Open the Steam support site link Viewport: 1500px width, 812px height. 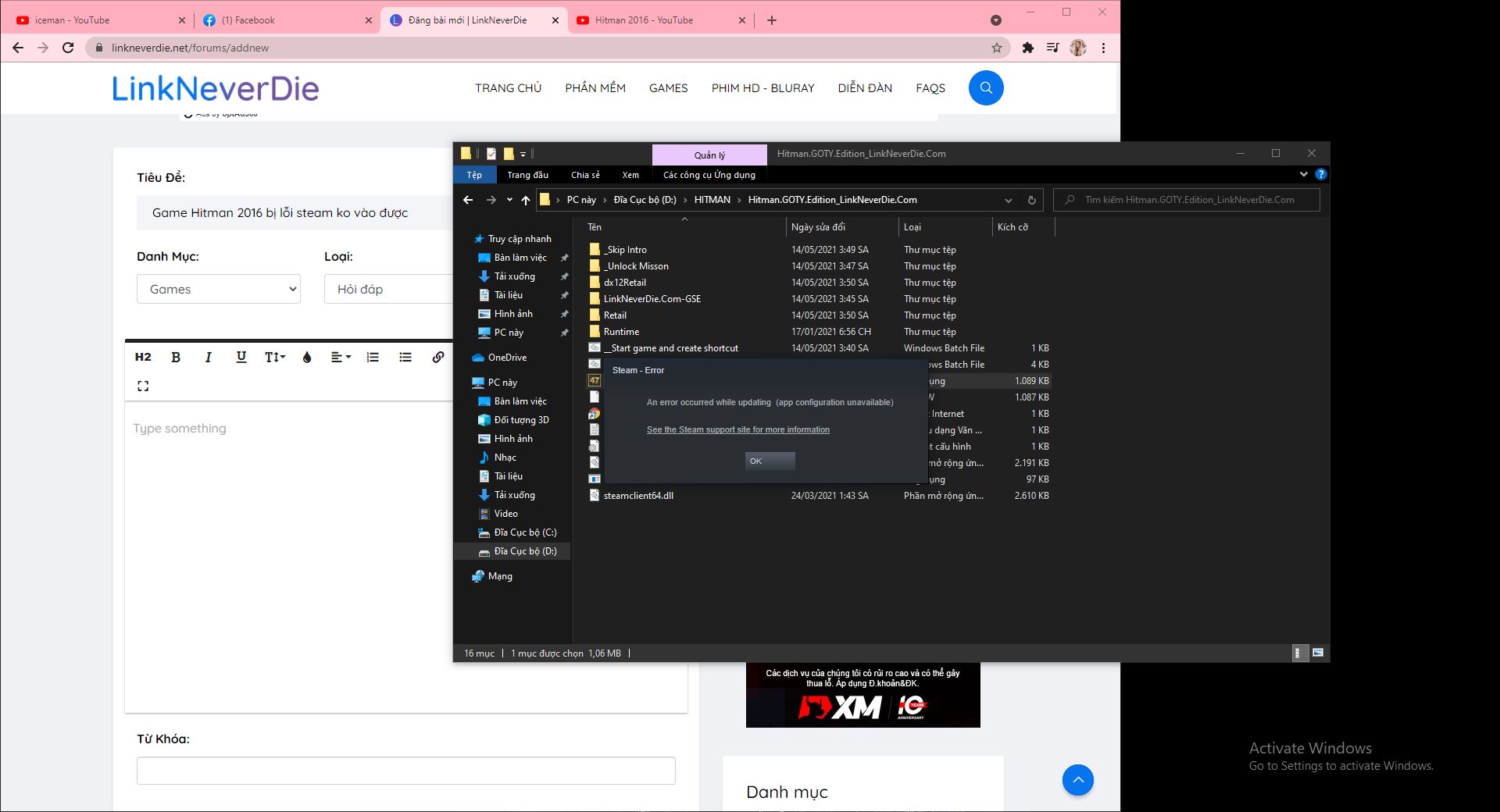pos(737,429)
